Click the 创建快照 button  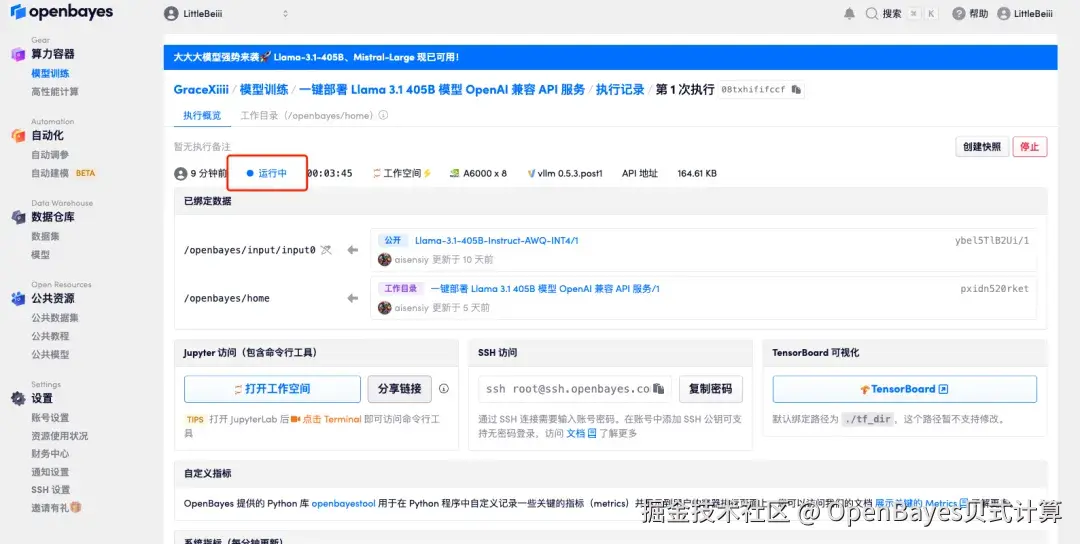(982, 147)
